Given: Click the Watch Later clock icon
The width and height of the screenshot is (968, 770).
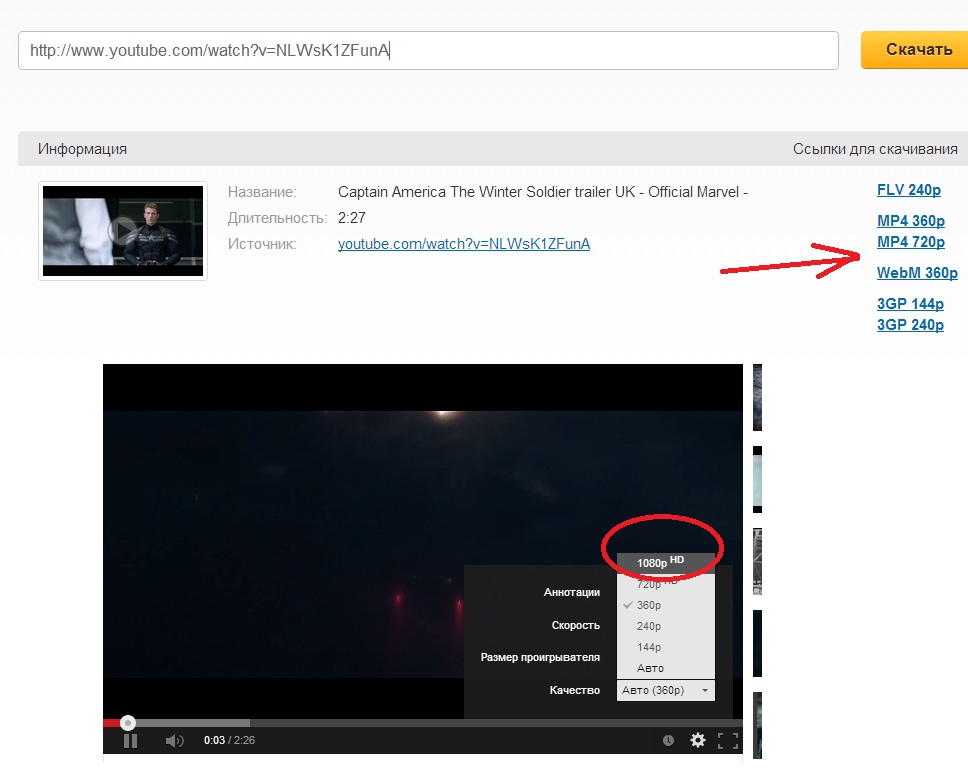Looking at the screenshot, I should pos(668,741).
